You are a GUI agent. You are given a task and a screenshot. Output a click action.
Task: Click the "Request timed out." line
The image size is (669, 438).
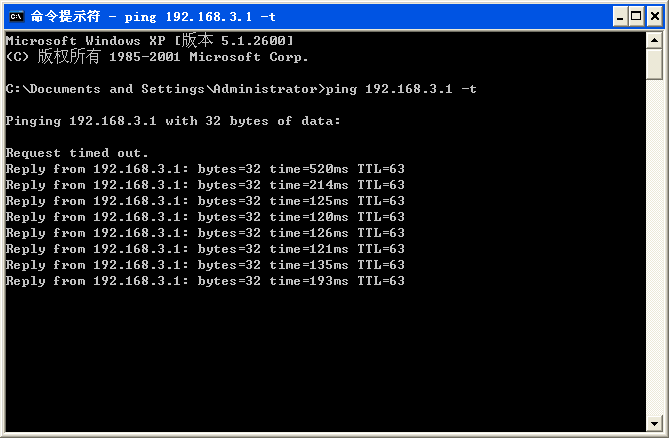pyautogui.click(x=77, y=153)
